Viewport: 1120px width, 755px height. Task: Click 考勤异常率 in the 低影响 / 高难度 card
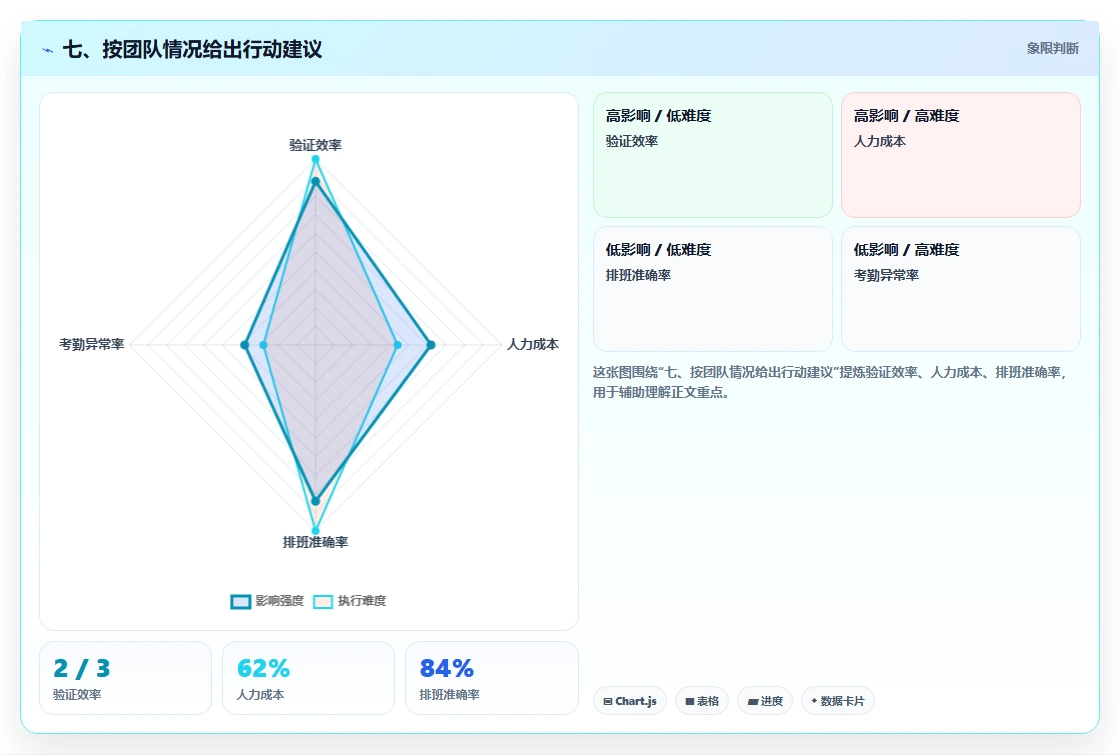click(x=886, y=275)
